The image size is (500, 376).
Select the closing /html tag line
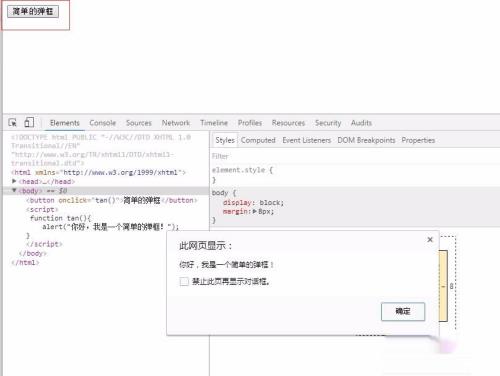pyautogui.click(x=25, y=263)
